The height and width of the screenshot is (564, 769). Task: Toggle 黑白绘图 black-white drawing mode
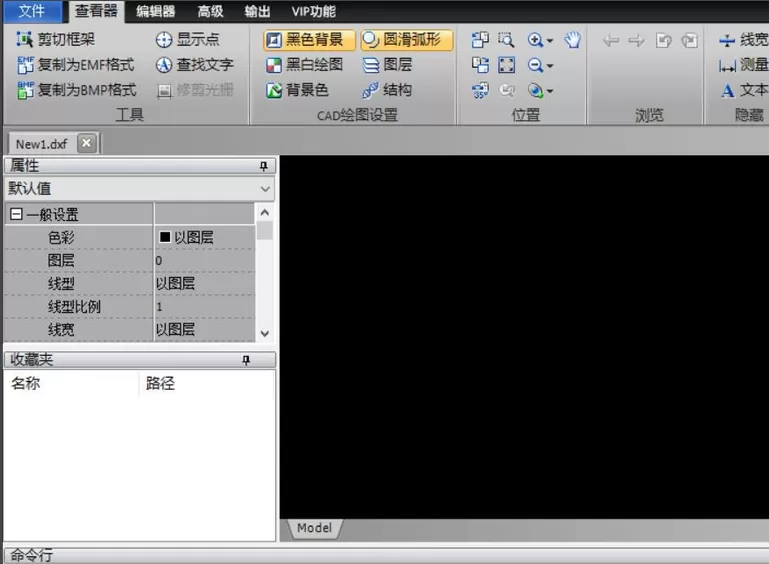[x=304, y=65]
